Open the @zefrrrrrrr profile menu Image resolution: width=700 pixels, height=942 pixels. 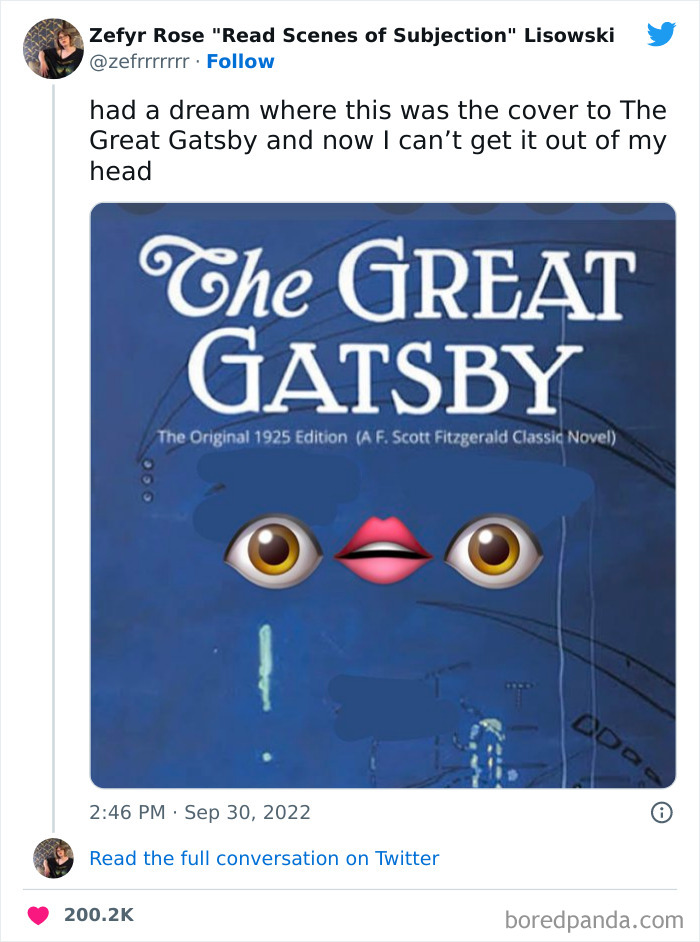click(x=142, y=61)
